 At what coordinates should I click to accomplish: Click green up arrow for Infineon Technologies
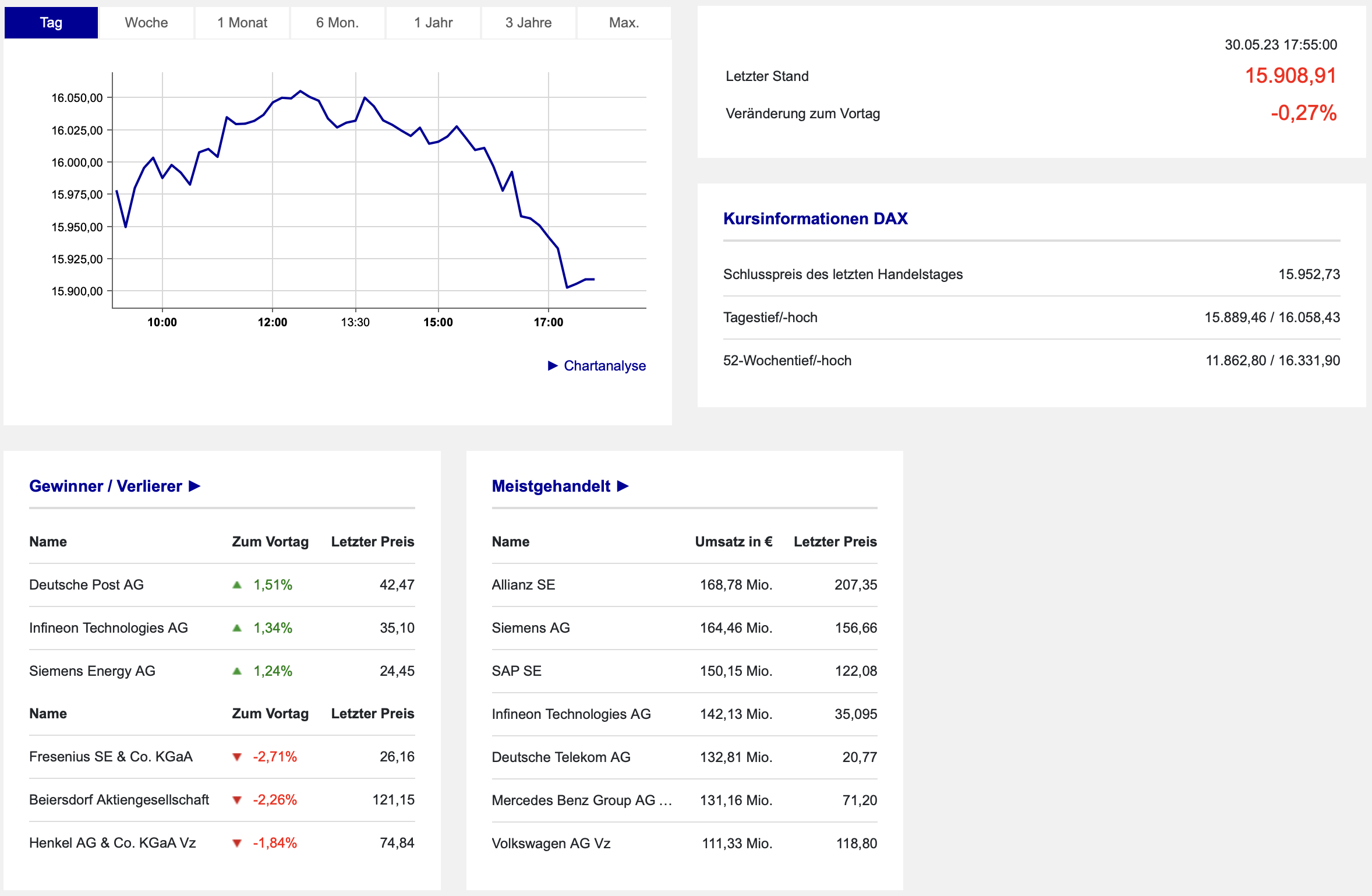coord(237,628)
